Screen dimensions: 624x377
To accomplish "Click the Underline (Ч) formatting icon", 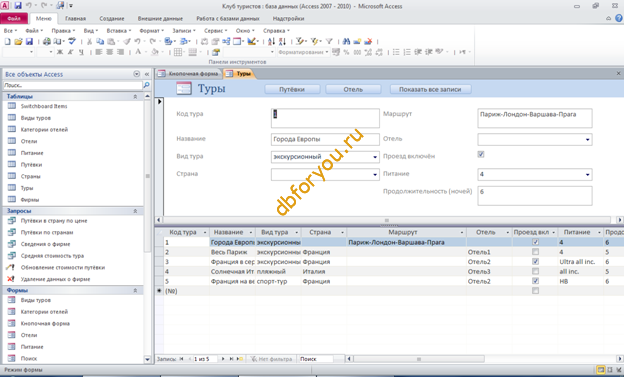I will [81, 52].
